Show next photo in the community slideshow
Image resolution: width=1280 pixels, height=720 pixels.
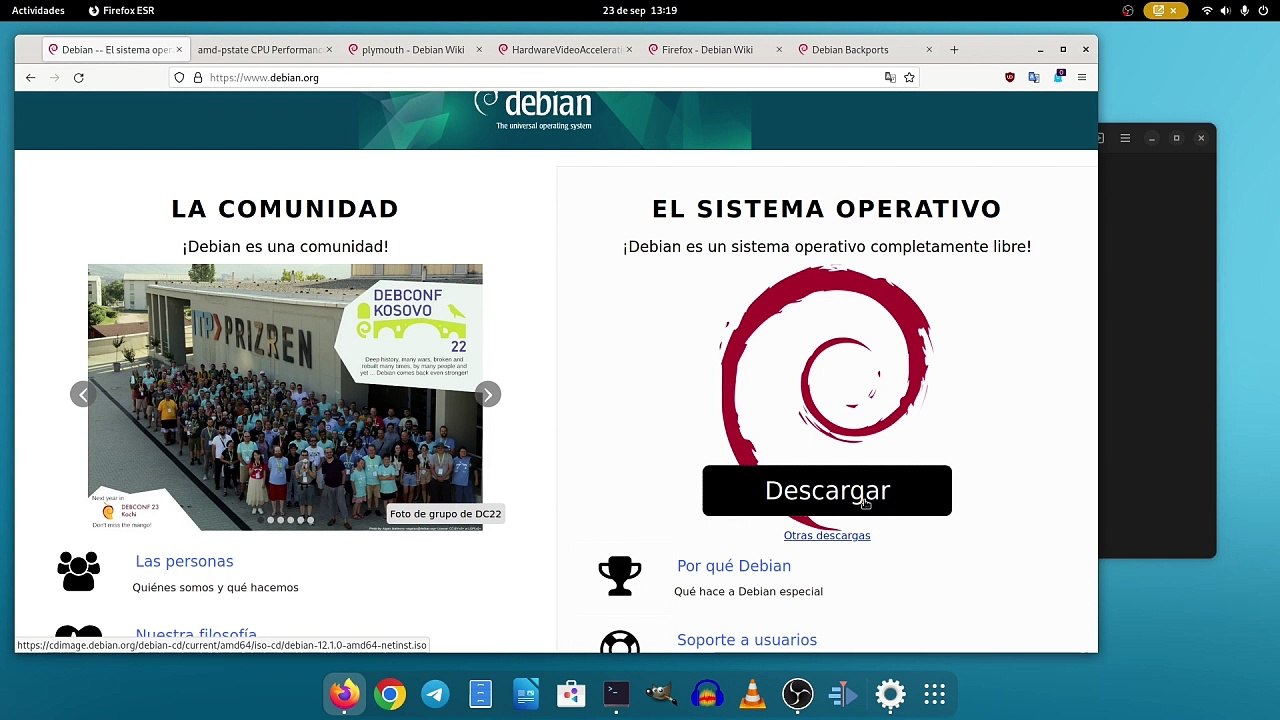coord(487,394)
